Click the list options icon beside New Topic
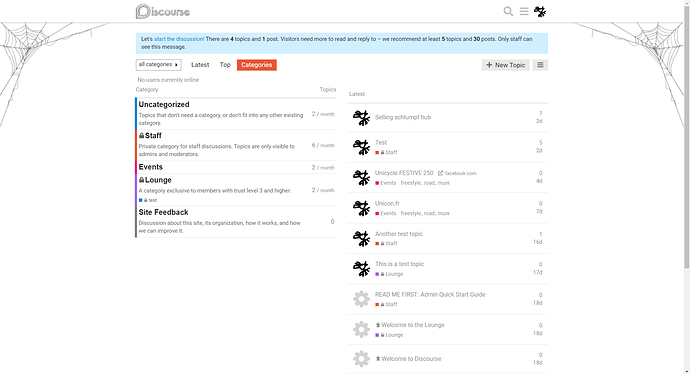 click(540, 65)
